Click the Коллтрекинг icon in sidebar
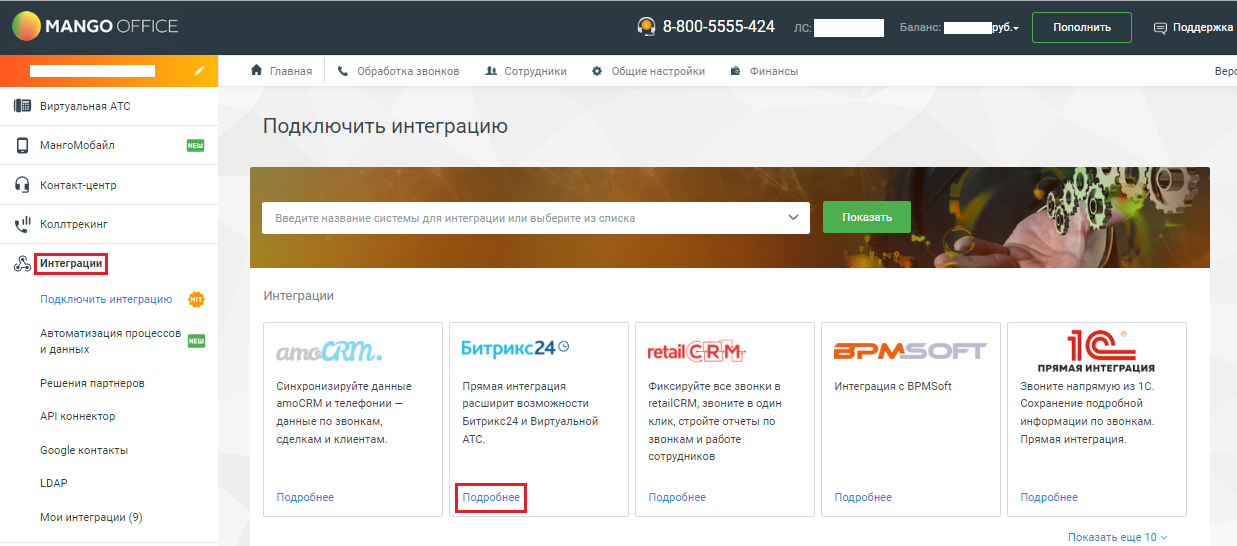Viewport: 1237px width, 546px height. (x=22, y=225)
